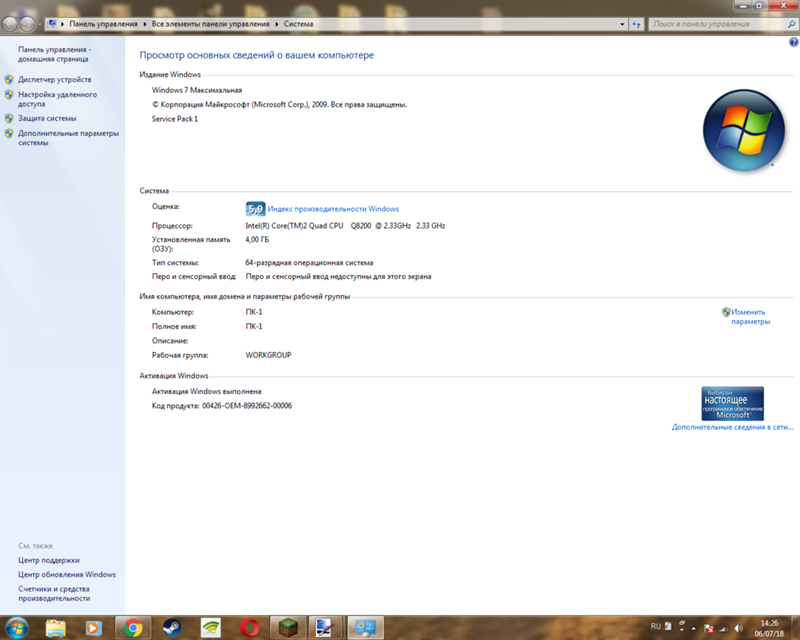Open the recent pages dropdown arrow
Viewport: 800px width, 640px height.
click(39, 24)
